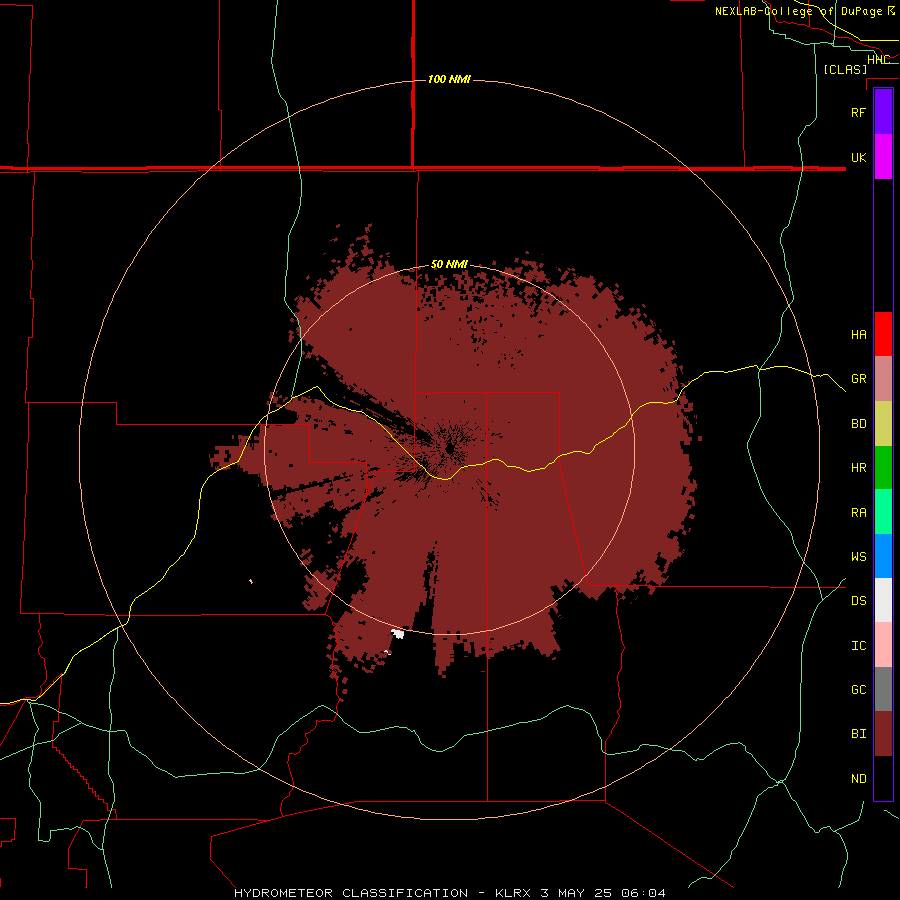Click the WS blue legend swatch
Viewport: 900px width, 900px height.
(883, 556)
